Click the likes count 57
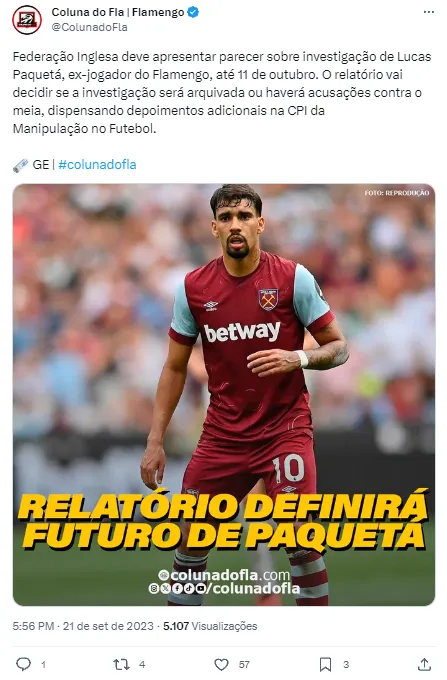447x680 pixels. click(244, 664)
